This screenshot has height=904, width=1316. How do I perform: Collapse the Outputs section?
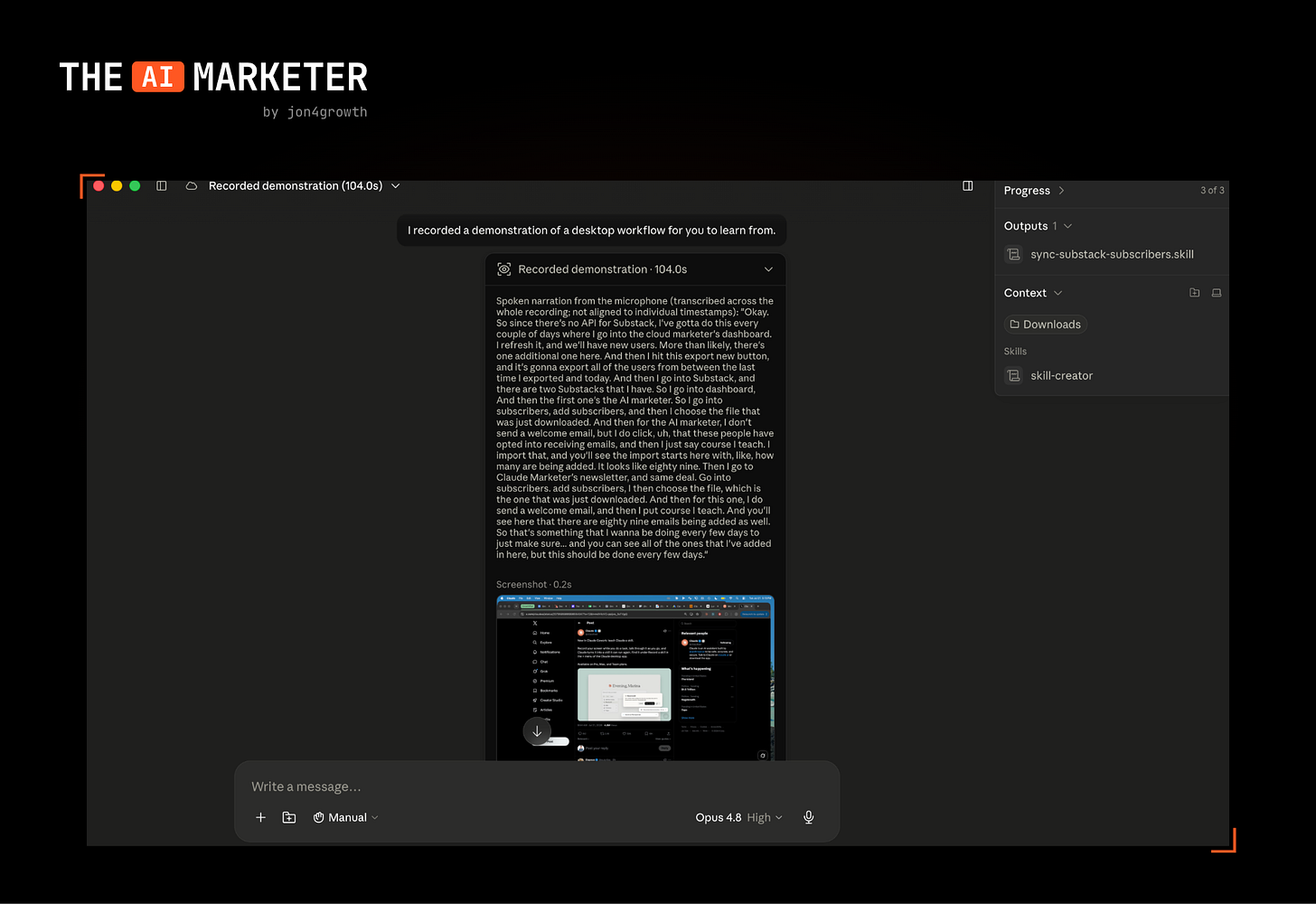click(1038, 226)
